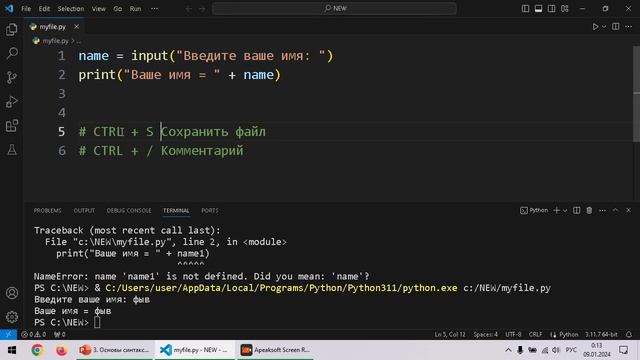The height and width of the screenshot is (360, 640).
Task: Switch to the PROBLEMS panel tab
Action: [x=47, y=210]
